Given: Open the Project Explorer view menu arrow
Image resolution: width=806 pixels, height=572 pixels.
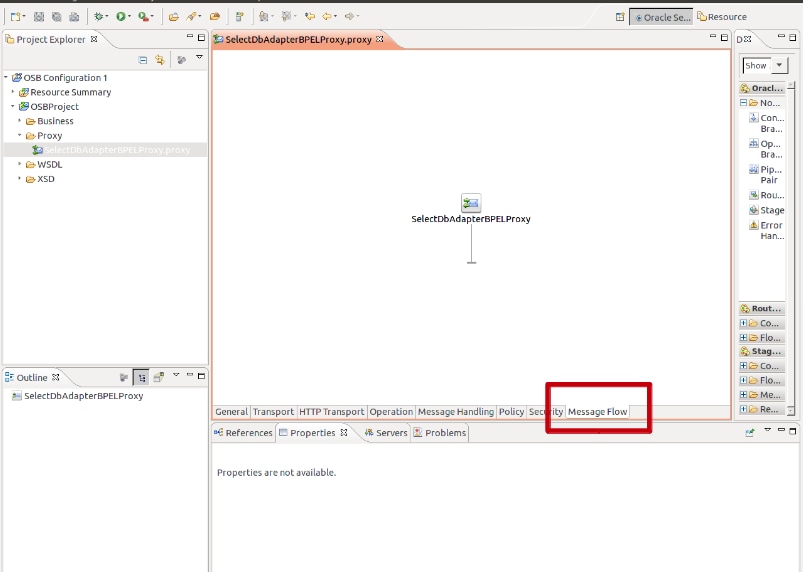Looking at the screenshot, I should pos(199,57).
